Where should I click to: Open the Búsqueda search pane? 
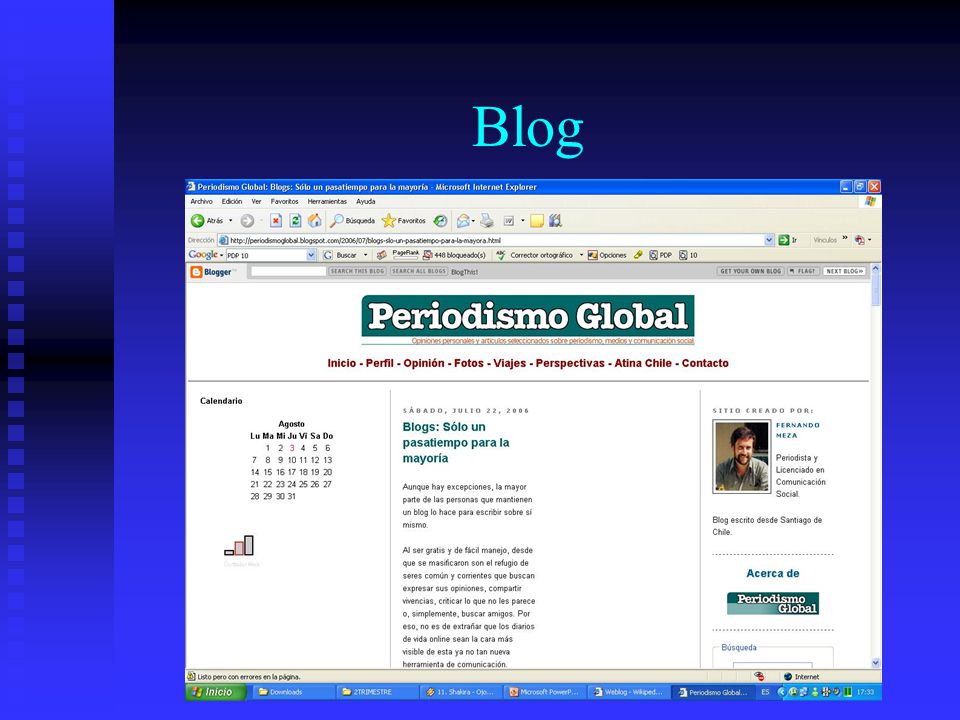click(x=353, y=220)
